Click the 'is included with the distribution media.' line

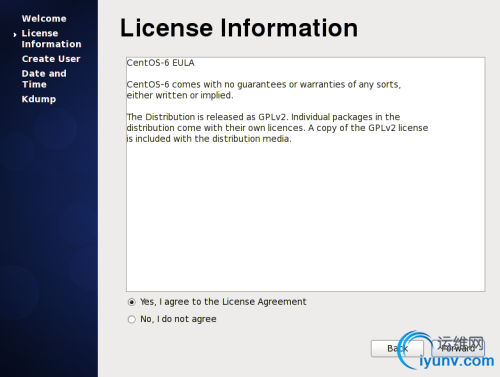point(209,139)
